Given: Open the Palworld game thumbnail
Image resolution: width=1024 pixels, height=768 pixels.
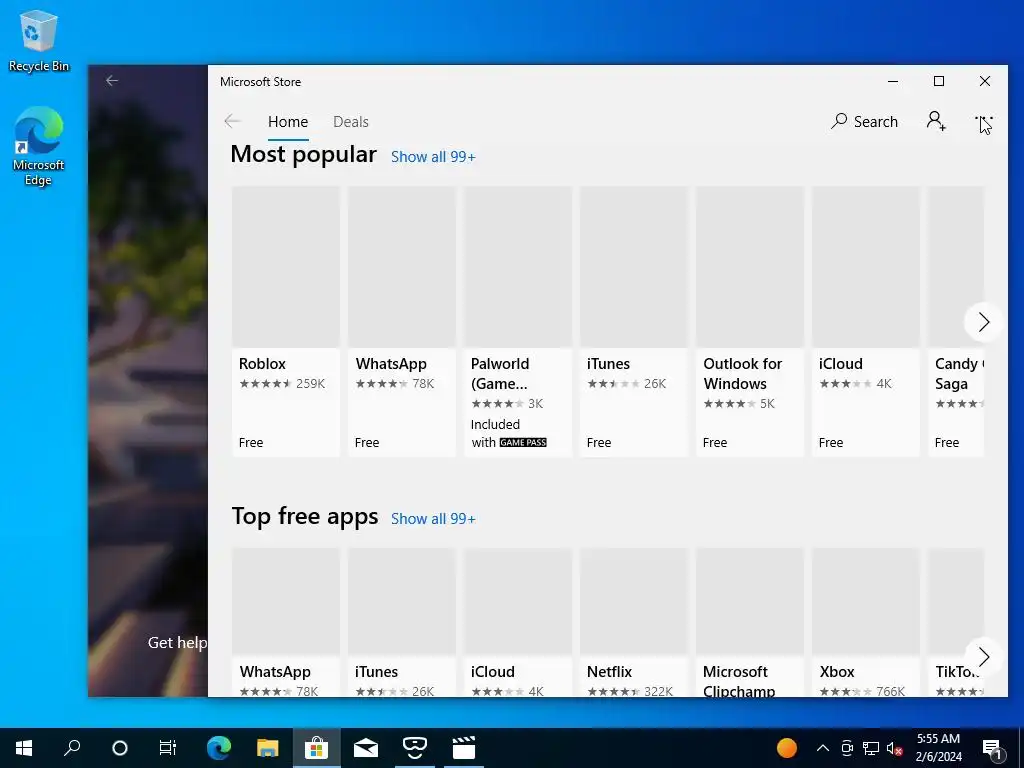Looking at the screenshot, I should pyautogui.click(x=518, y=267).
